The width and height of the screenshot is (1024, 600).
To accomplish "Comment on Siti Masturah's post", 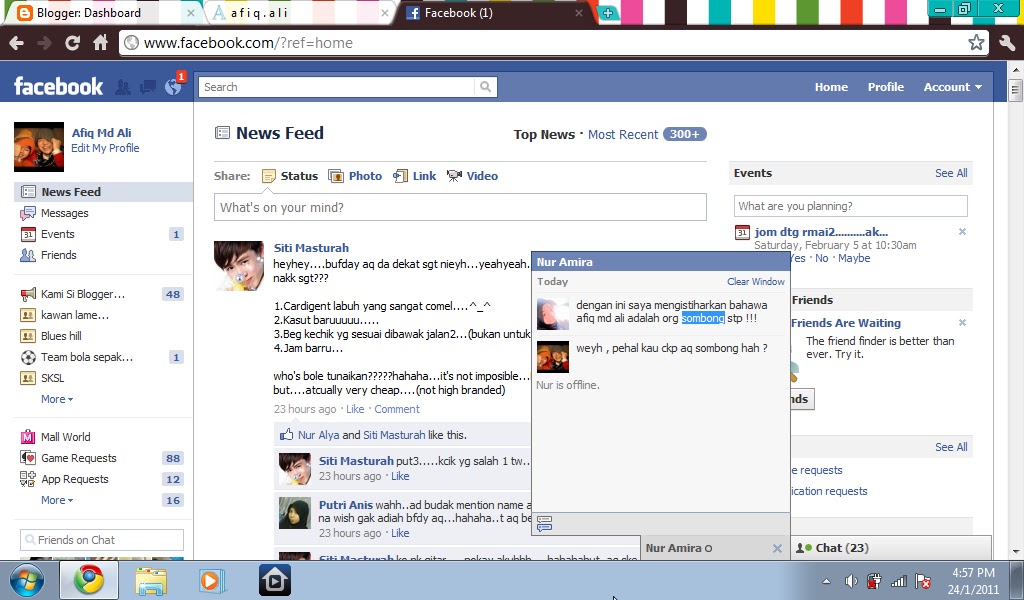I will tap(396, 409).
